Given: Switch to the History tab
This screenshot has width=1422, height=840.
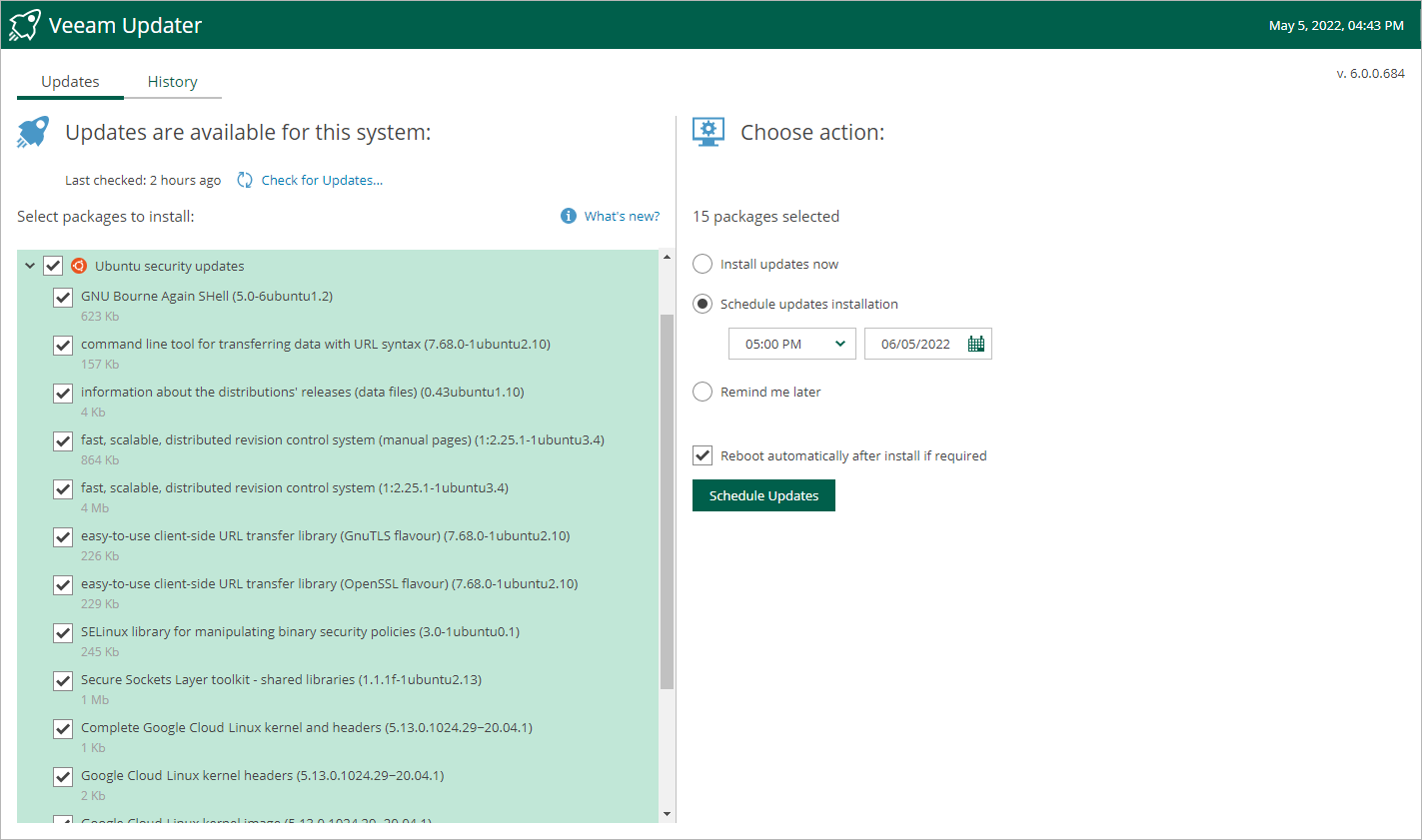Looking at the screenshot, I should click(x=173, y=82).
